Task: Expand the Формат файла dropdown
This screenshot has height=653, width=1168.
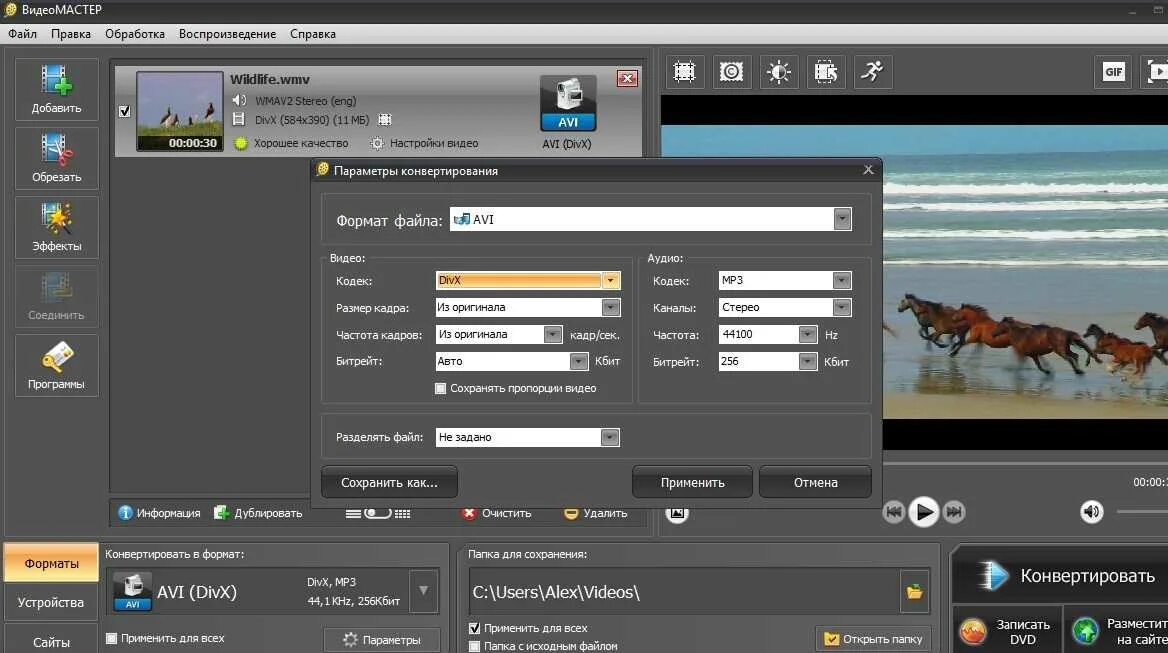Action: click(x=842, y=219)
